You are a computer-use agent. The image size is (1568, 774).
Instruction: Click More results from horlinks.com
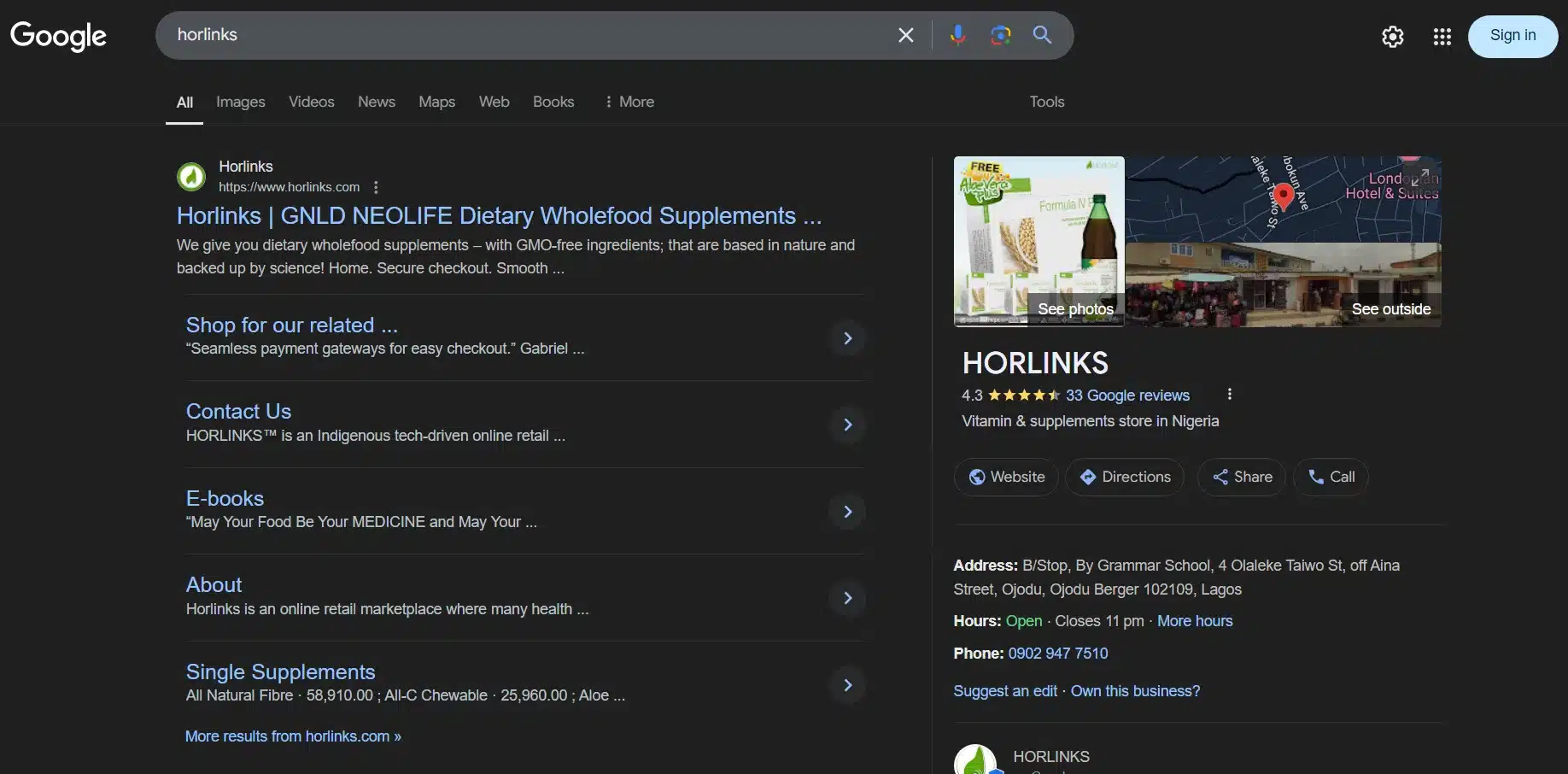click(x=293, y=736)
